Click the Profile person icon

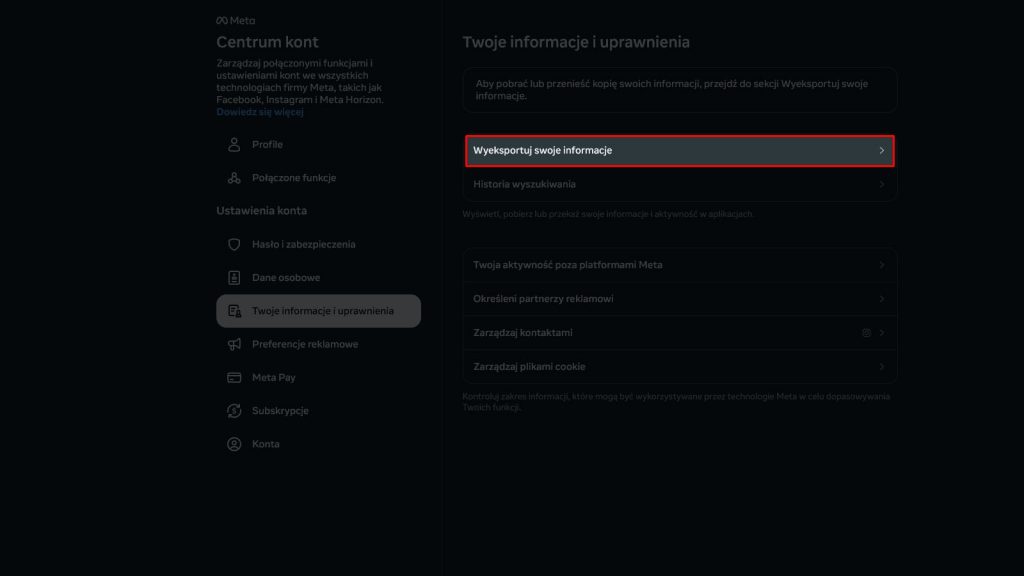pyautogui.click(x=234, y=145)
